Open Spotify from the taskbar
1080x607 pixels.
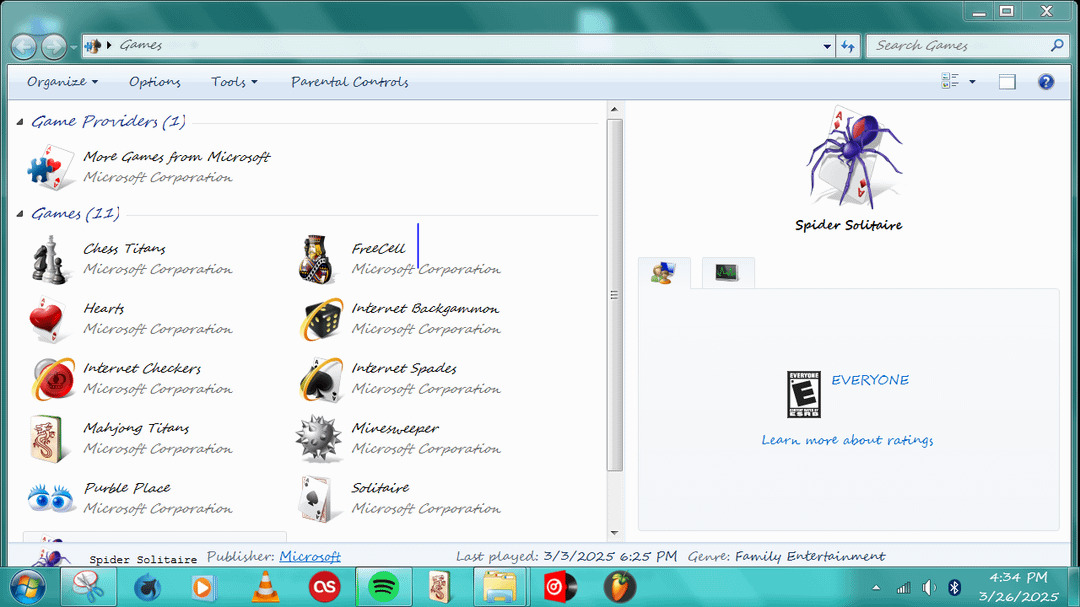click(x=384, y=587)
